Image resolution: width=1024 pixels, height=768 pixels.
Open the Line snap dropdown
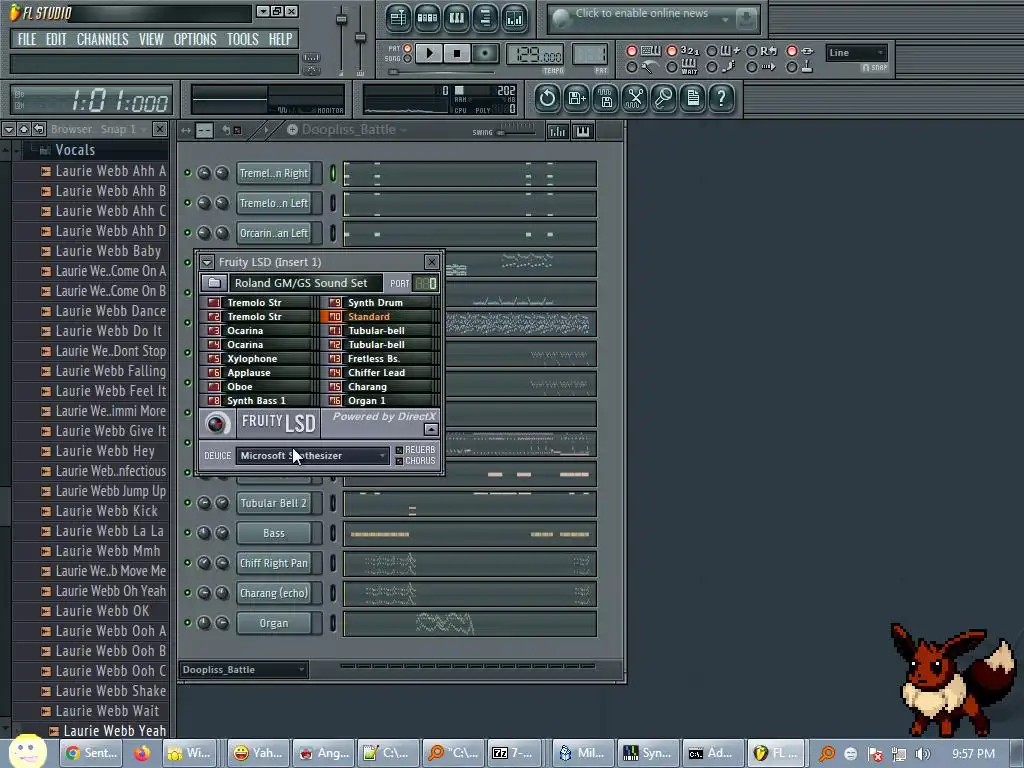tap(856, 53)
